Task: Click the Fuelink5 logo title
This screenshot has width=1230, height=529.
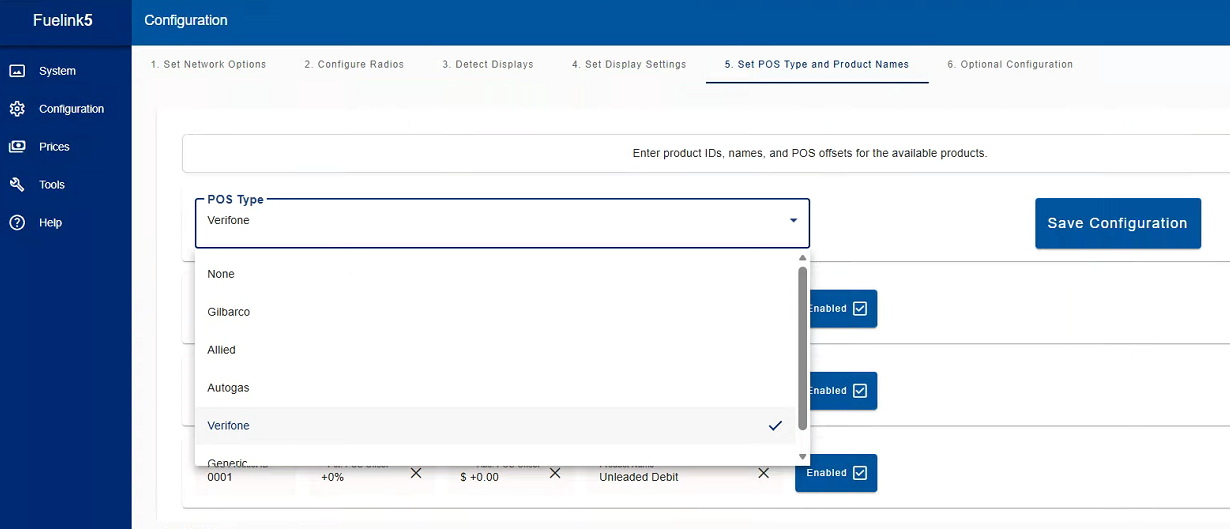Action: 63,20
